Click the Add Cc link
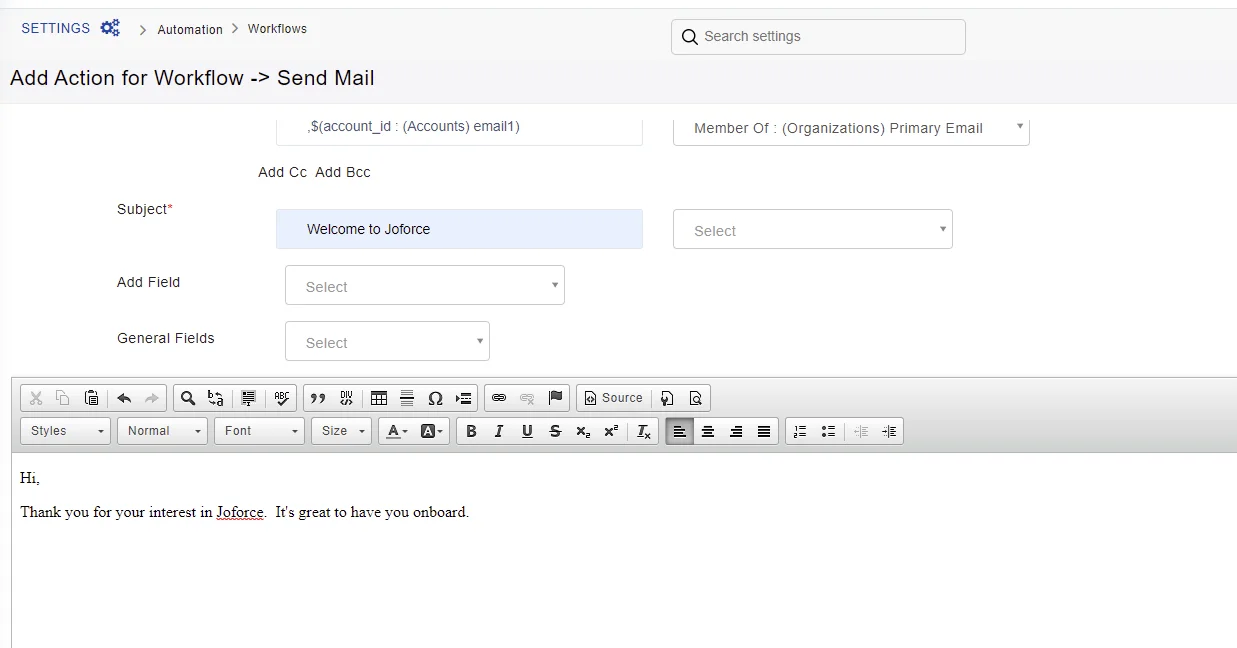This screenshot has height=648, width=1237. point(282,172)
